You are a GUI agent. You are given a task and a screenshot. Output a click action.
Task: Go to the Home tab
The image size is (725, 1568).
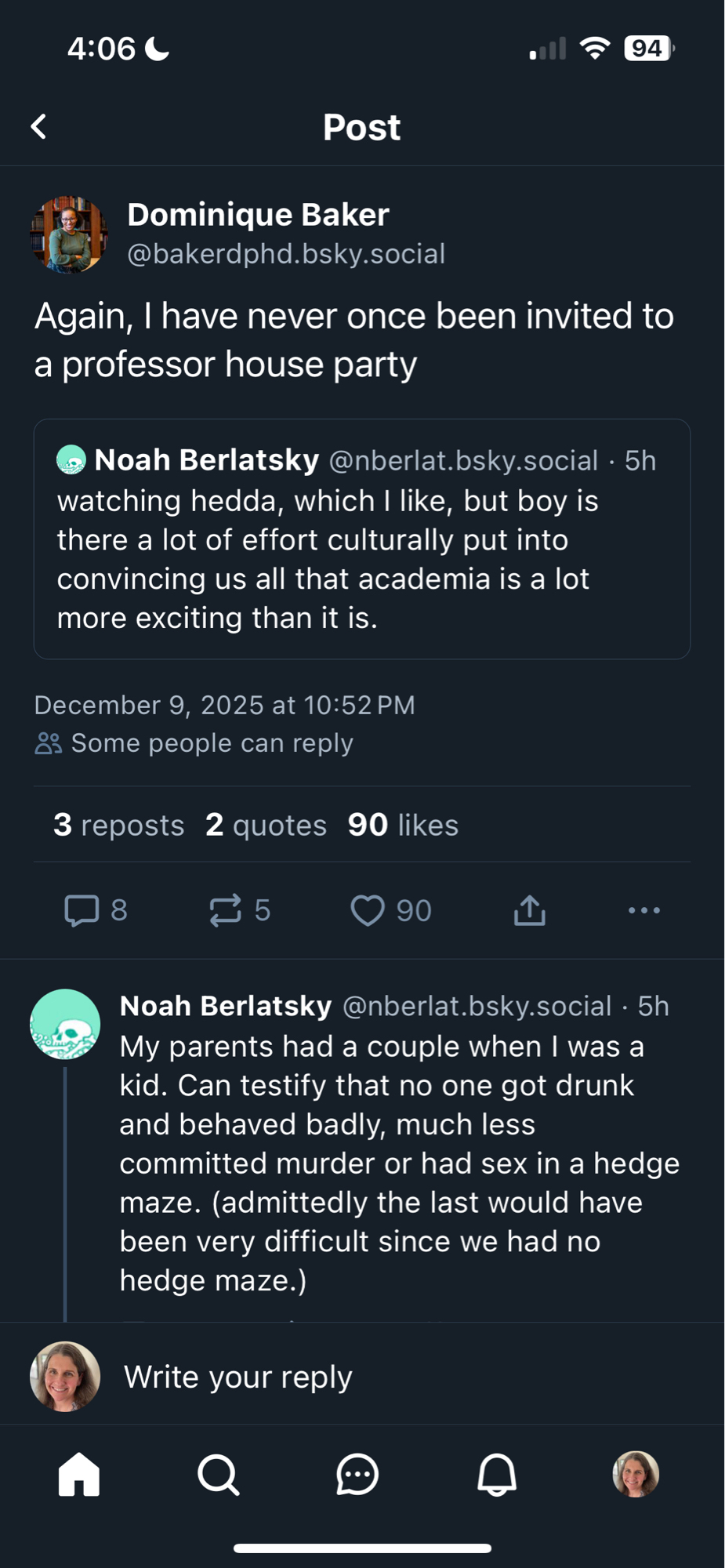coord(79,1475)
